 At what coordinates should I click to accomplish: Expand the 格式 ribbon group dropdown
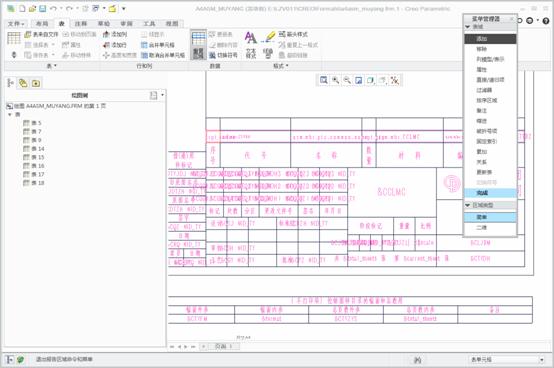click(281, 66)
